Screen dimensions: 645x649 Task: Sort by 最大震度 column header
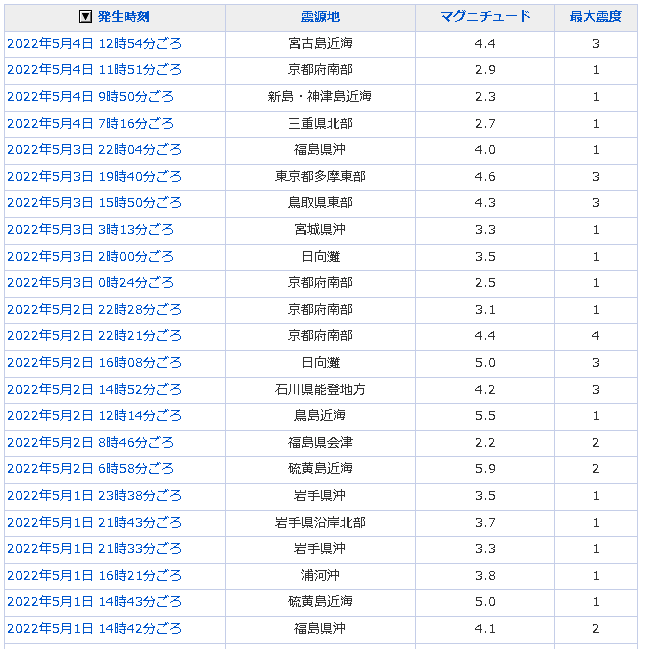coord(595,17)
